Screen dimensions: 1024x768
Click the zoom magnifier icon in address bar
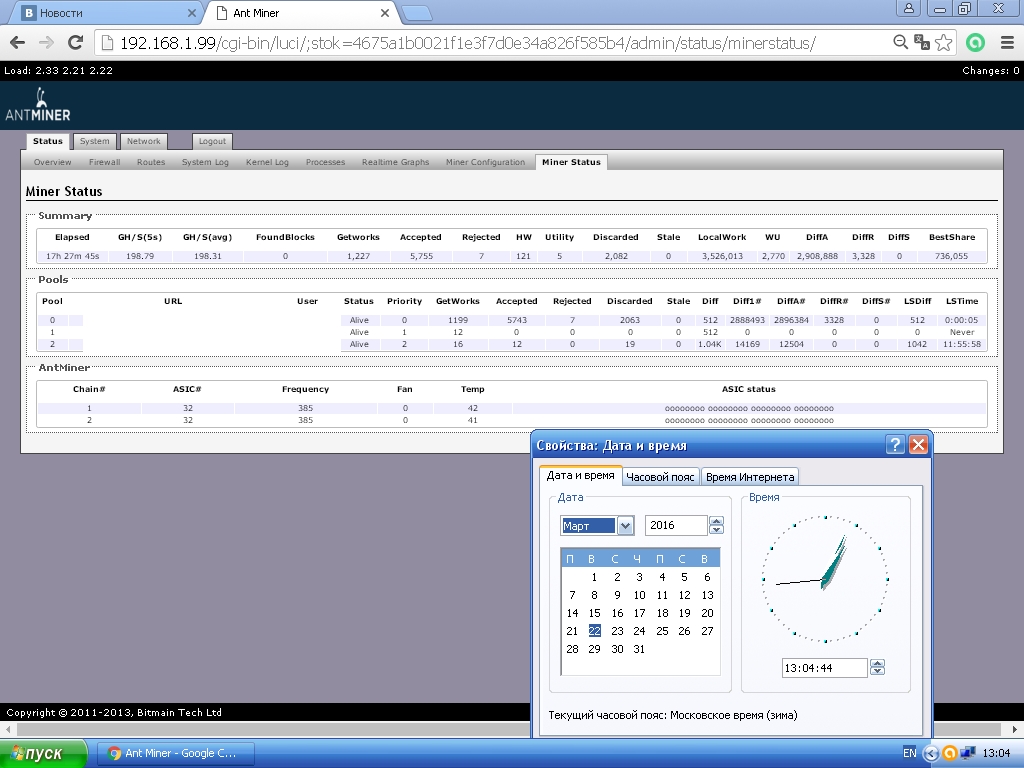[x=900, y=43]
